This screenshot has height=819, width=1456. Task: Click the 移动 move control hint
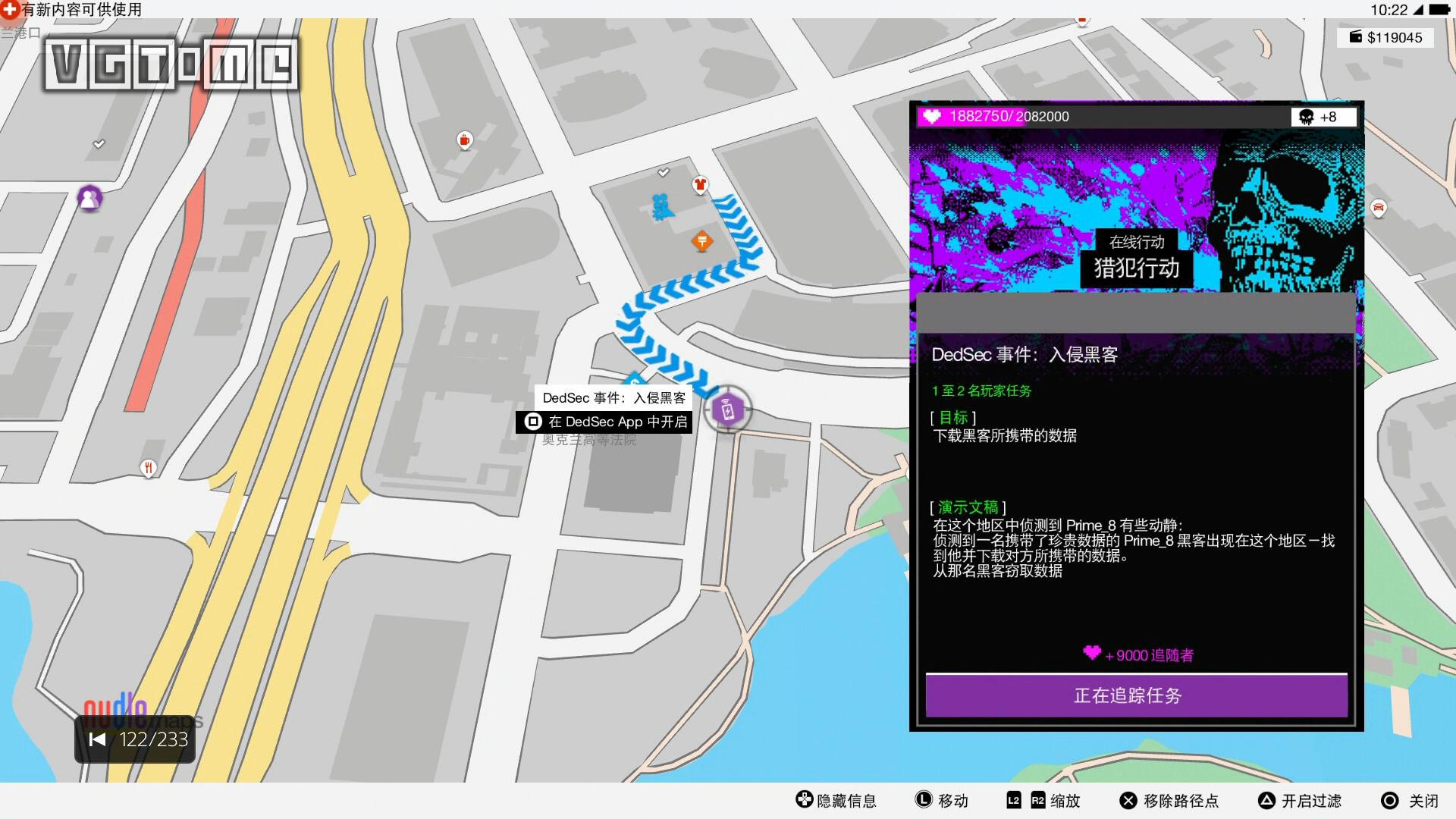pyautogui.click(x=942, y=800)
